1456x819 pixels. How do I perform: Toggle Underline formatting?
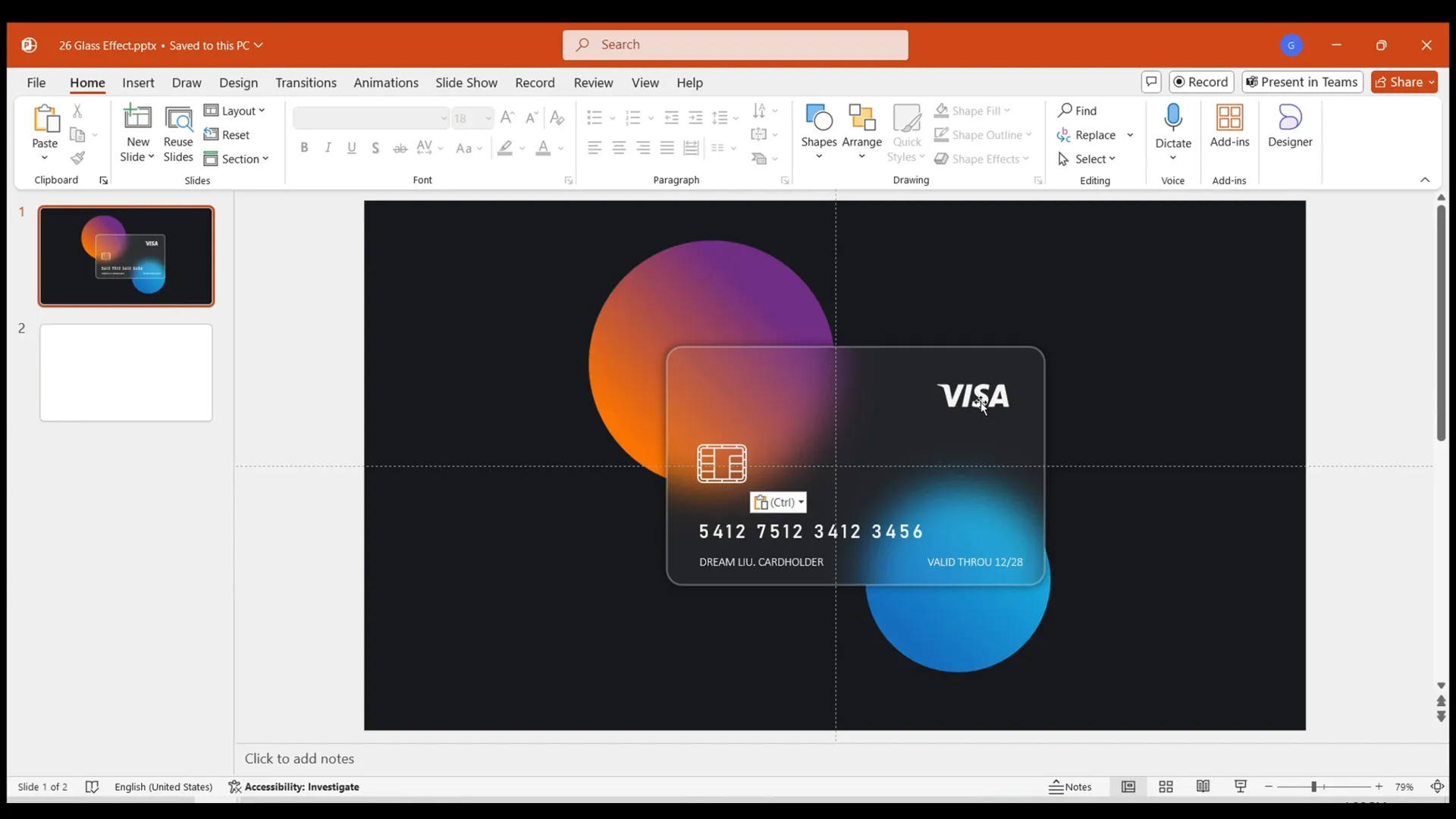pos(352,148)
